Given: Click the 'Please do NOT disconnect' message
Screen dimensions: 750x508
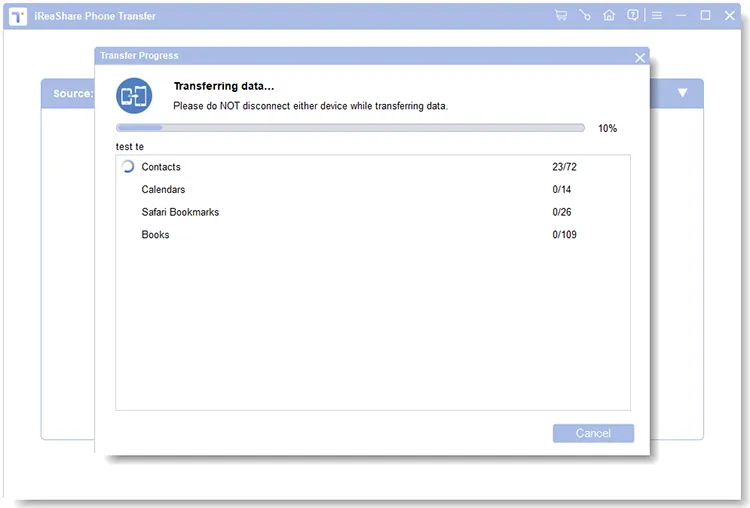Looking at the screenshot, I should pyautogui.click(x=310, y=106).
